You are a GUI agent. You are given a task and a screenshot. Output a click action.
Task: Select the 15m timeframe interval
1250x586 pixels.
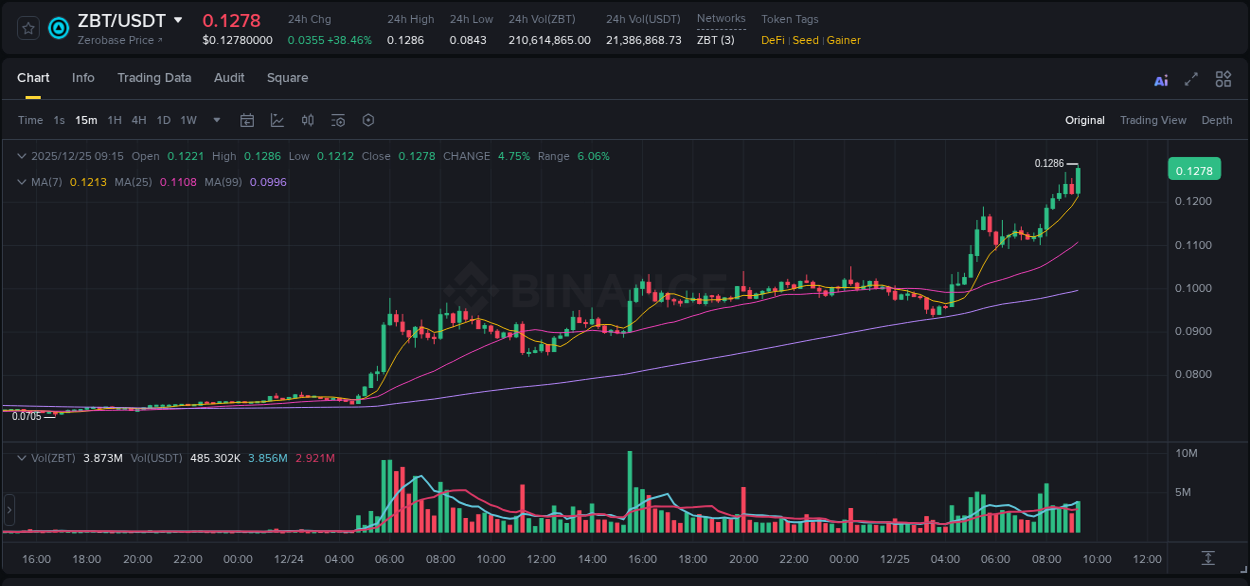click(86, 120)
